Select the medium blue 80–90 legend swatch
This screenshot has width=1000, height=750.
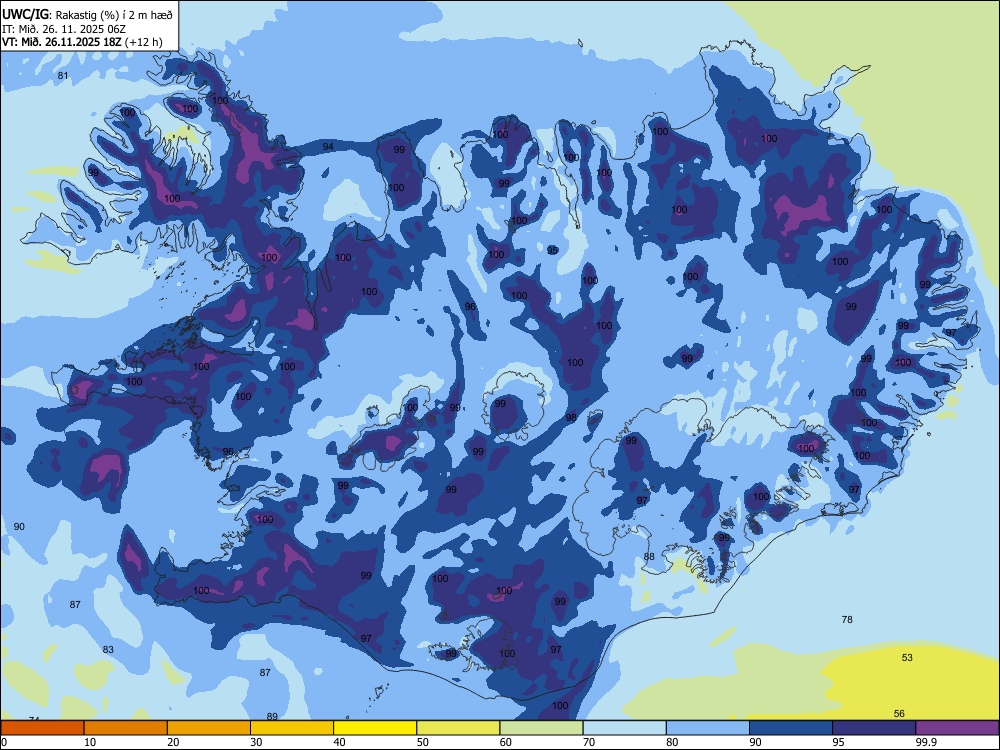(708, 728)
